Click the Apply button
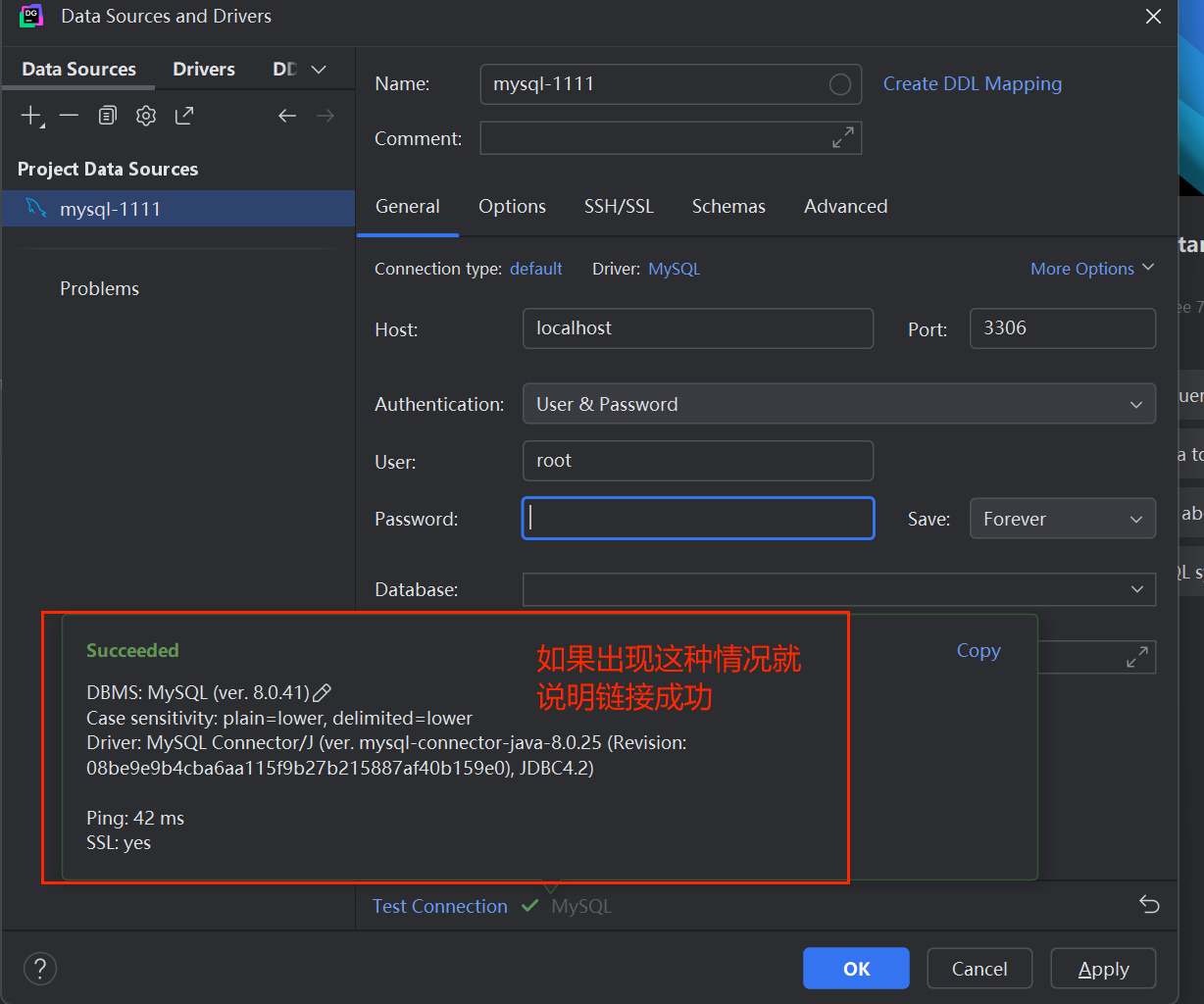Image resolution: width=1204 pixels, height=1004 pixels. point(1103,969)
